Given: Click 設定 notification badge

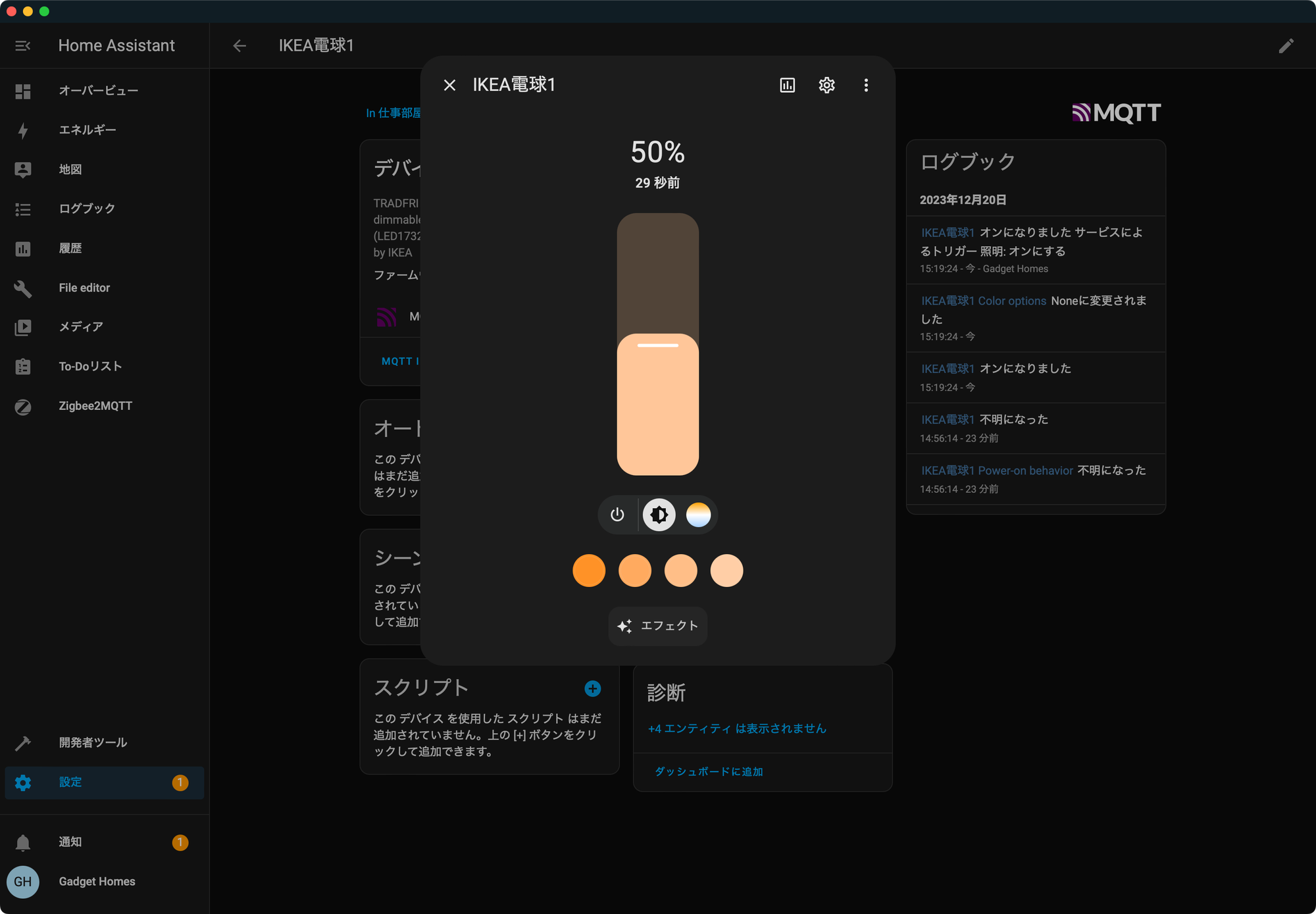Looking at the screenshot, I should 180,782.
